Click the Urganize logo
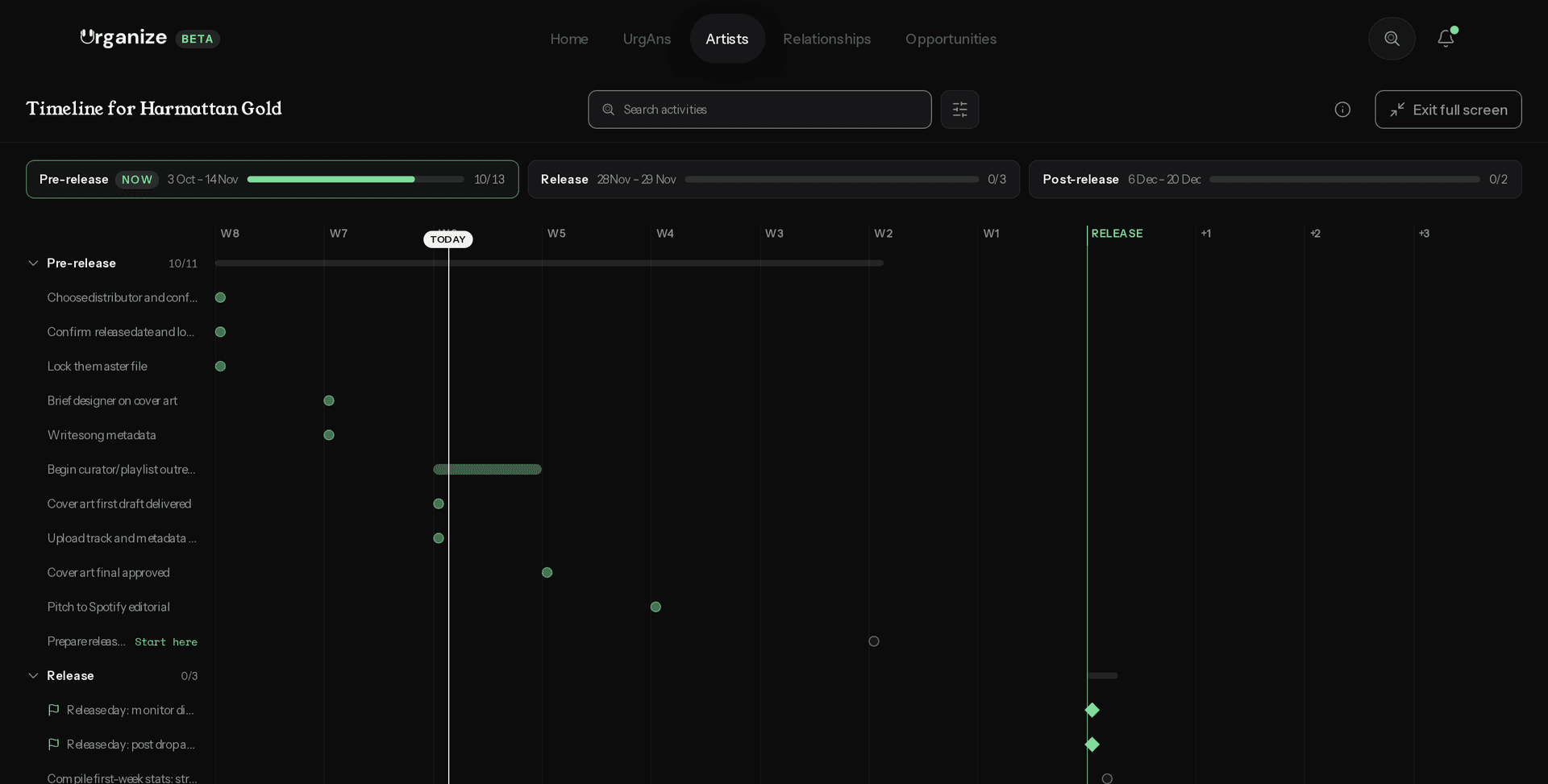This screenshot has width=1548, height=784. [x=123, y=38]
